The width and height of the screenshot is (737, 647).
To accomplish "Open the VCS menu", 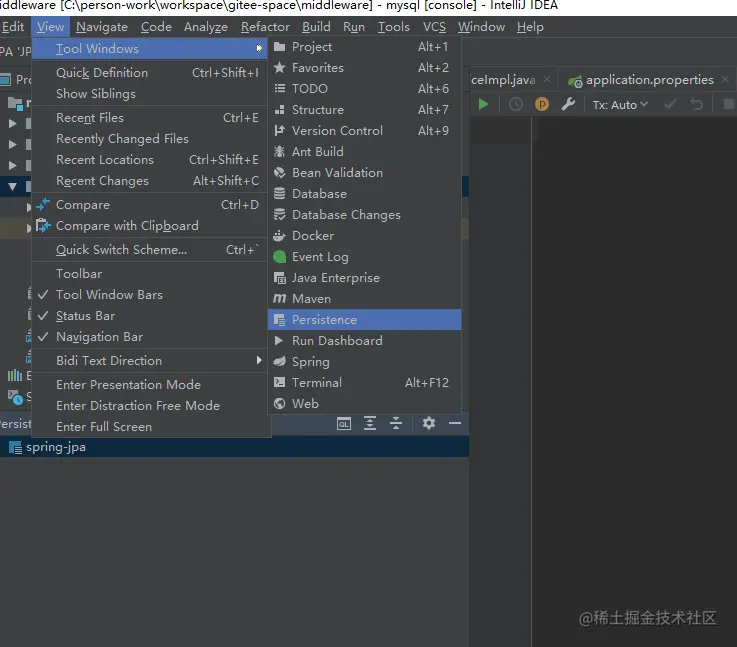I will pos(434,27).
